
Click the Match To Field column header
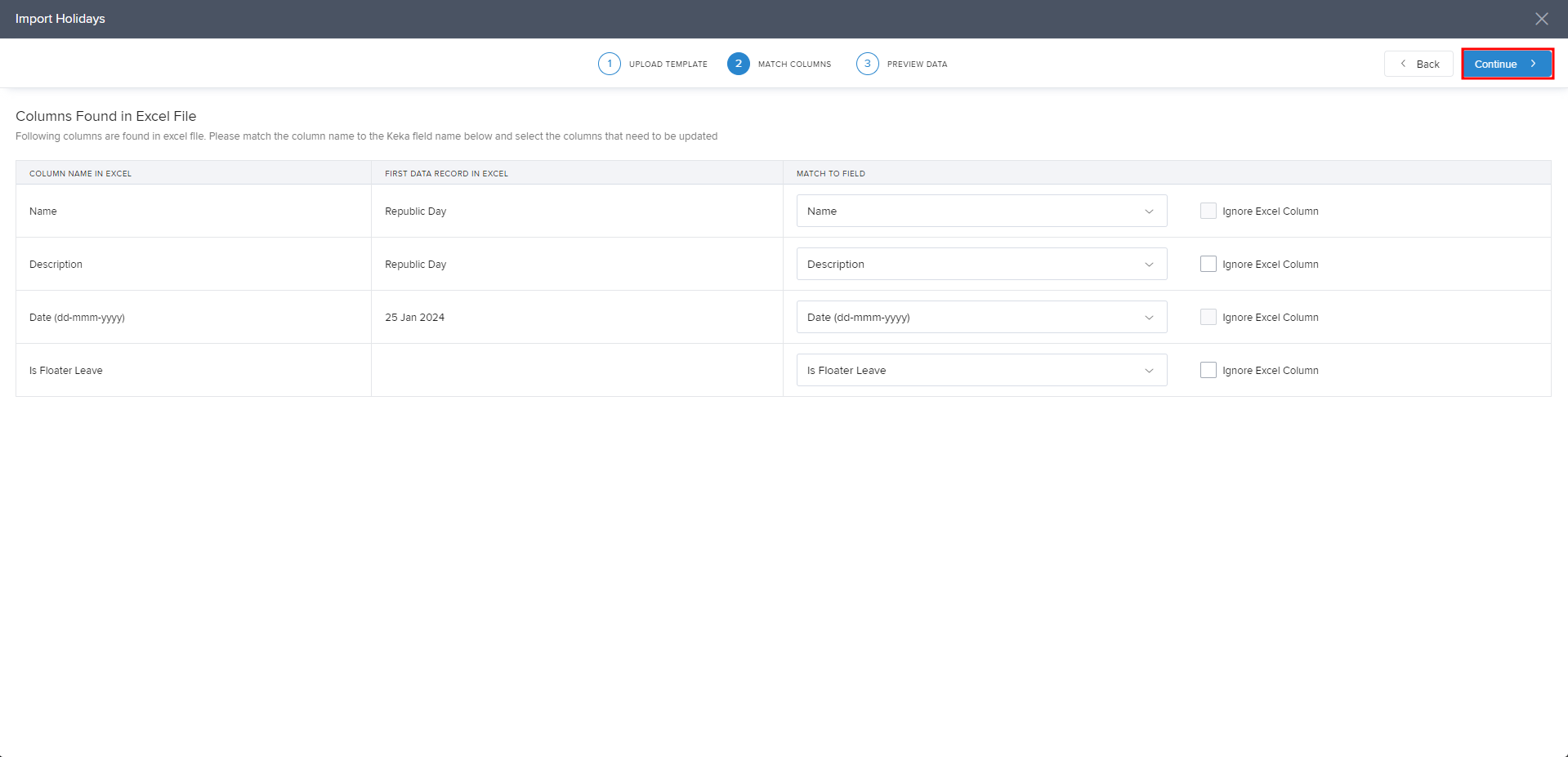(830, 173)
